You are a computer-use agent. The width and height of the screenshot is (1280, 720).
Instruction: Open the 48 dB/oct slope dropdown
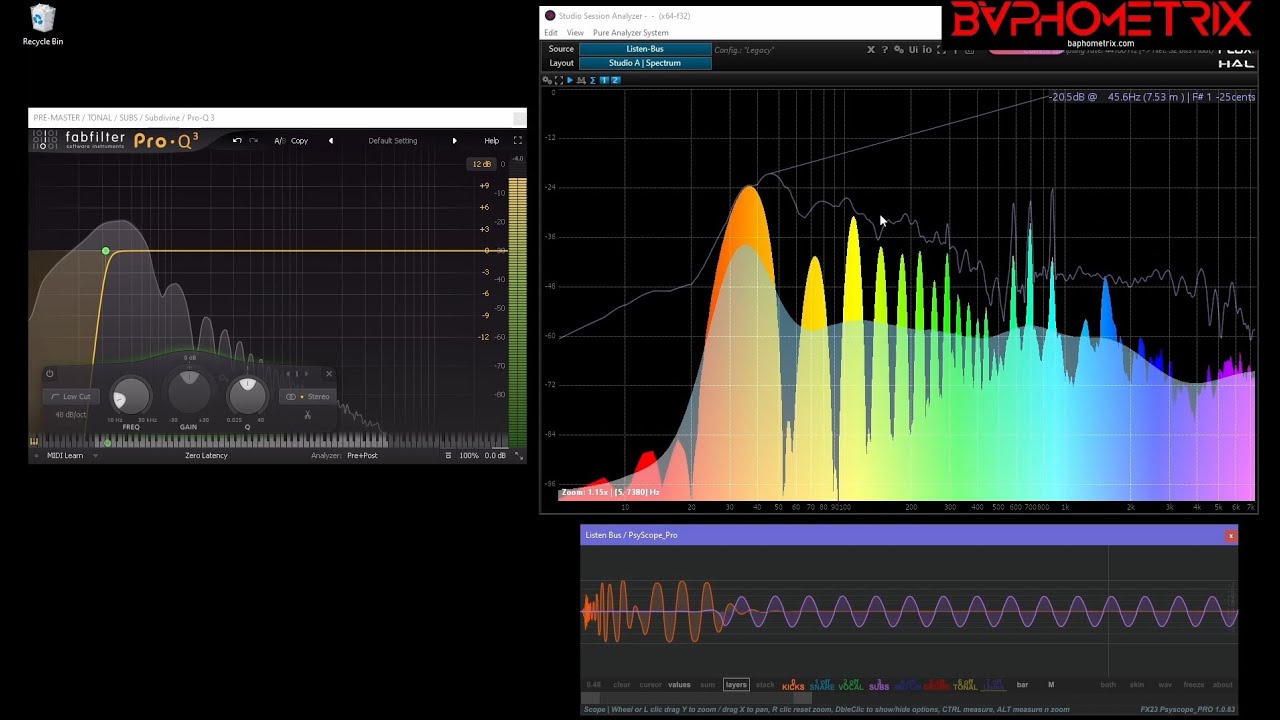70,415
